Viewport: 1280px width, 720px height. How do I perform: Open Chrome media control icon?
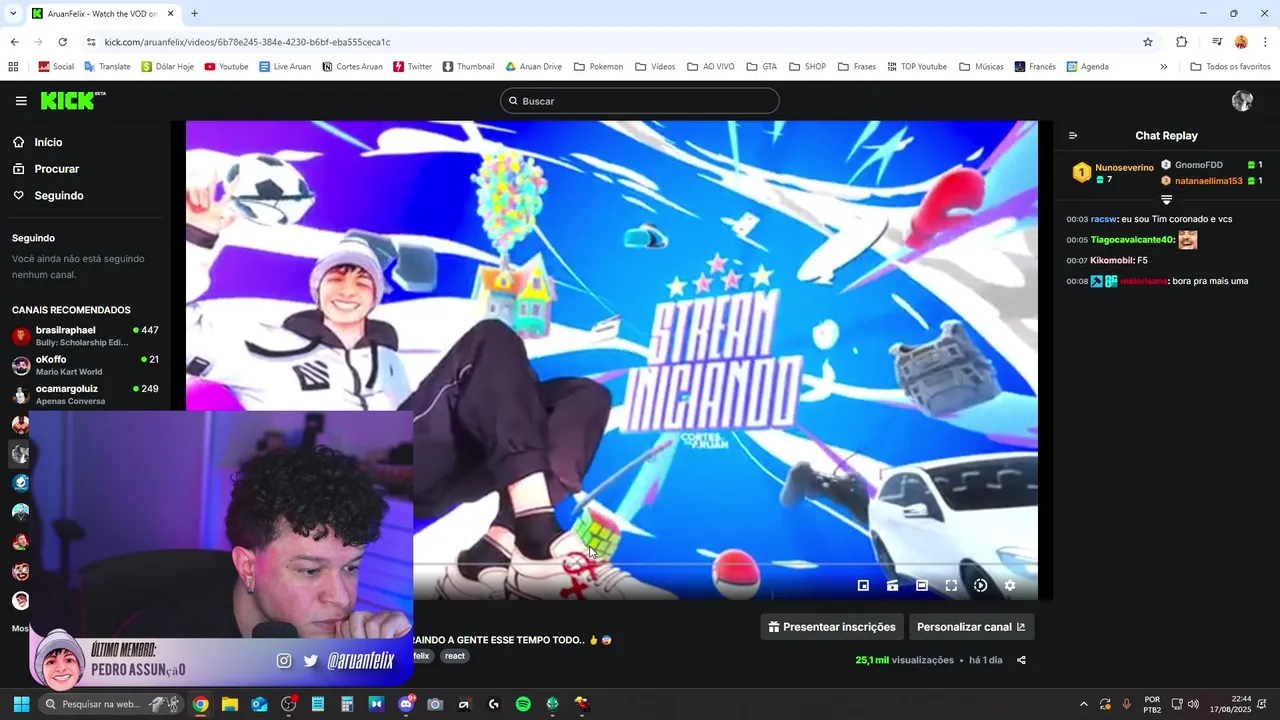coord(1217,42)
